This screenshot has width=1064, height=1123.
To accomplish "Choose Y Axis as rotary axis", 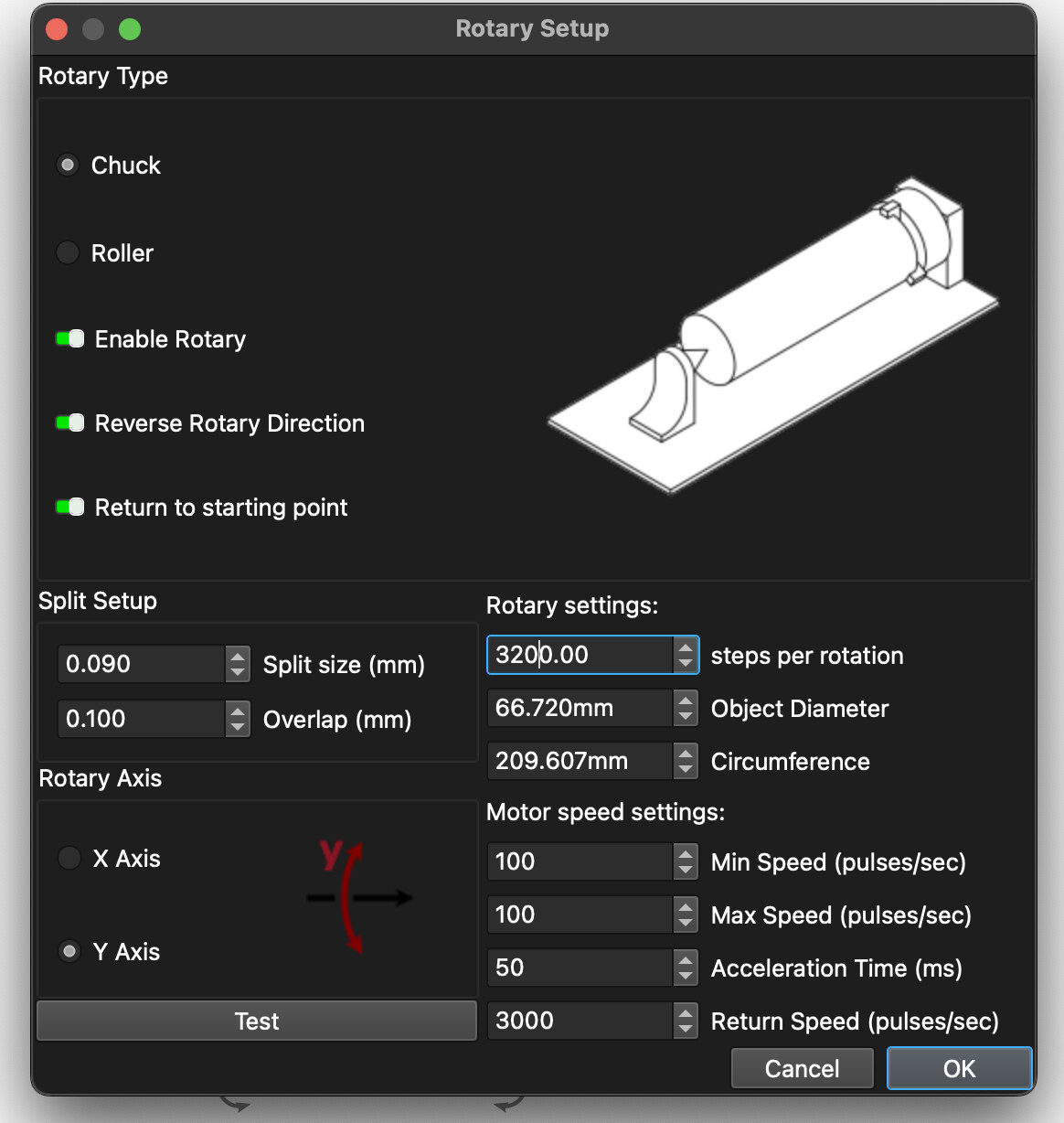I will click(69, 952).
